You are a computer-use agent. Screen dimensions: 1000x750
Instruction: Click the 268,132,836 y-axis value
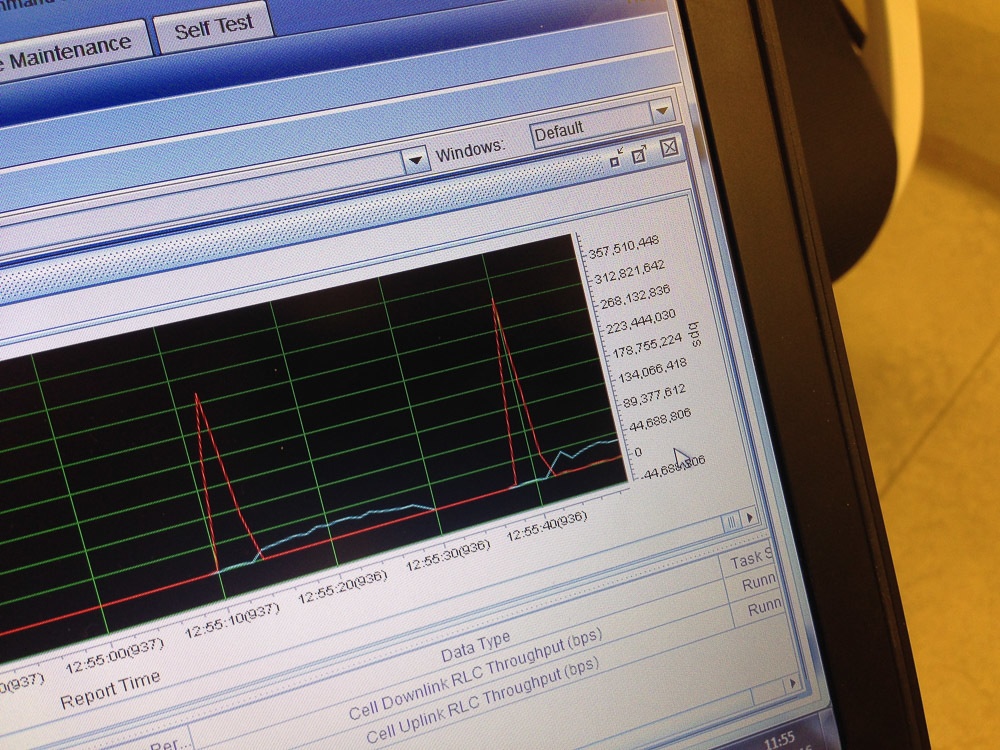click(x=635, y=295)
